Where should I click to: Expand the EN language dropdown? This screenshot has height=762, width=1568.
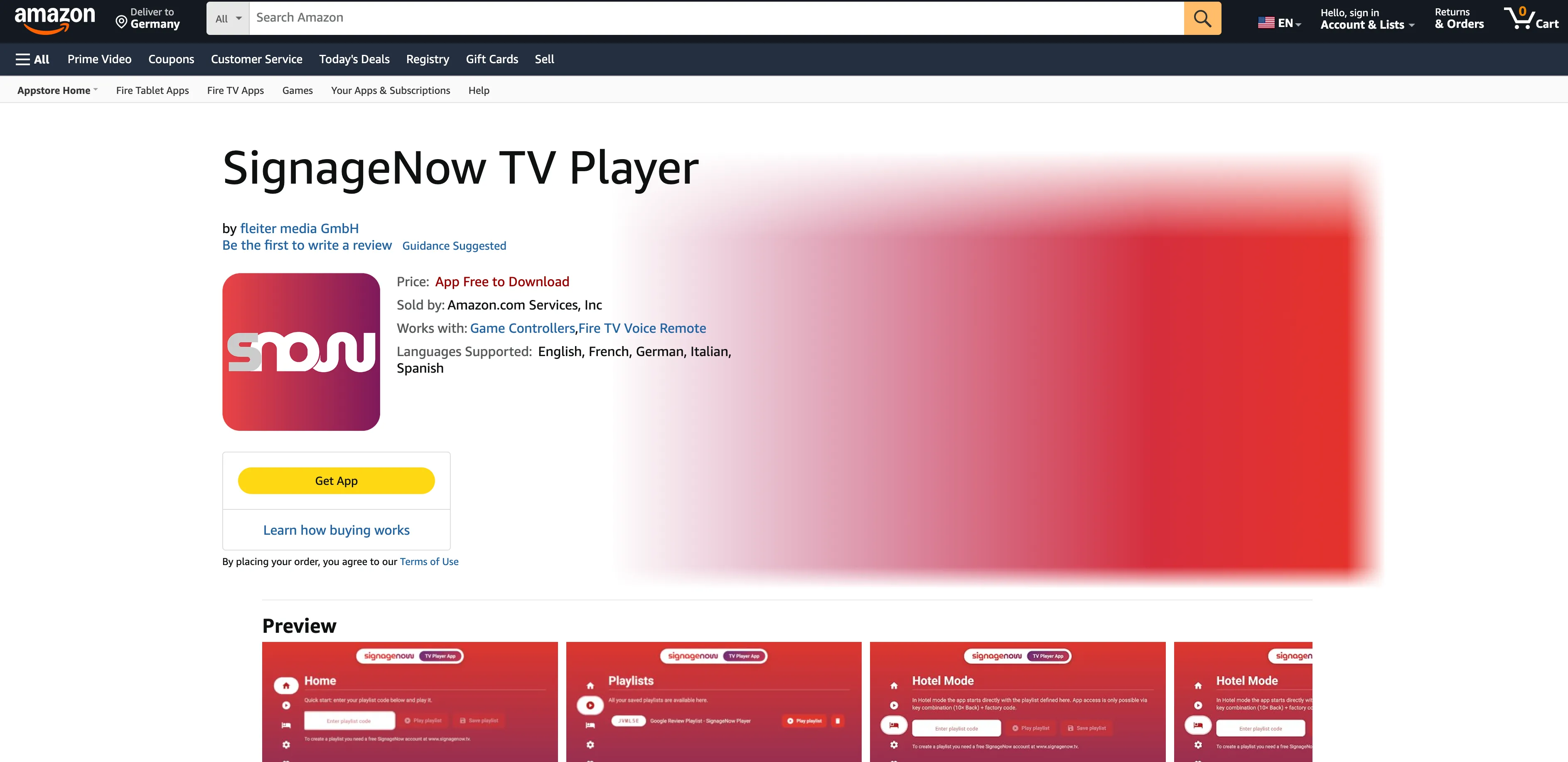[x=1289, y=23]
